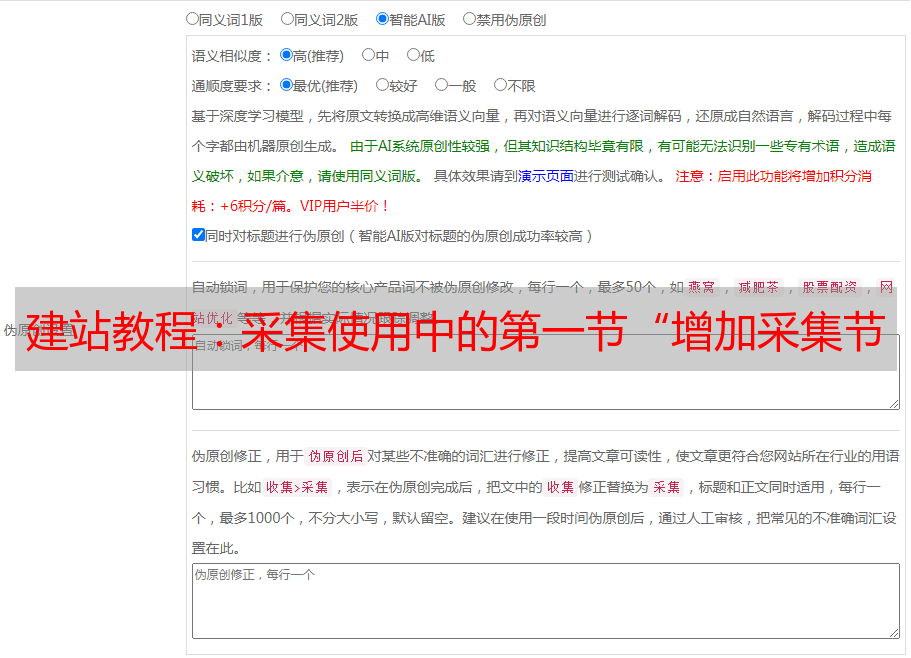Set 通顺度要求 to 最优(推荐)
Screen dimensions: 911x658
286,85
